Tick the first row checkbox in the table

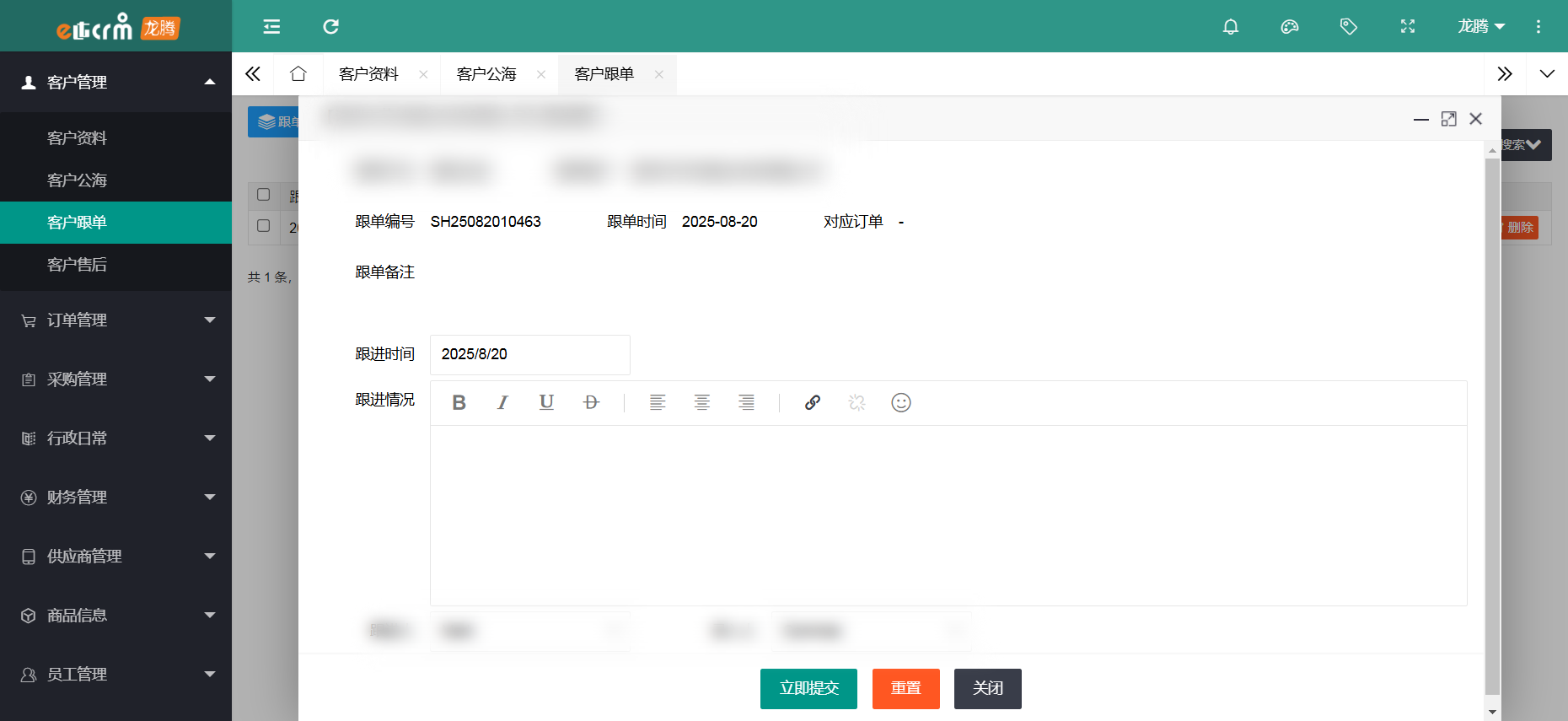tap(263, 226)
